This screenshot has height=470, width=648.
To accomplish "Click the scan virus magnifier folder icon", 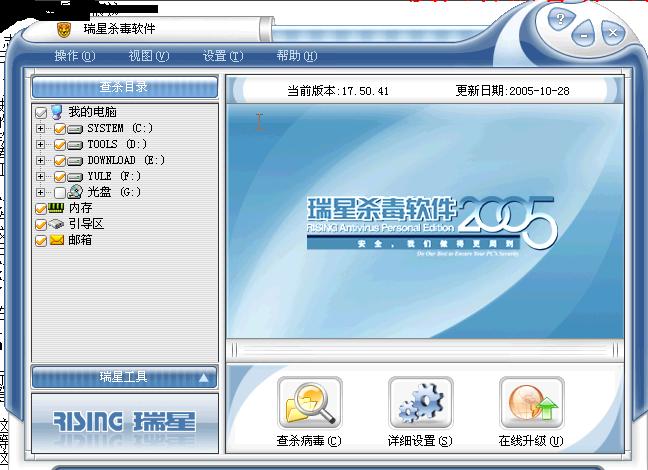I will 310,403.
